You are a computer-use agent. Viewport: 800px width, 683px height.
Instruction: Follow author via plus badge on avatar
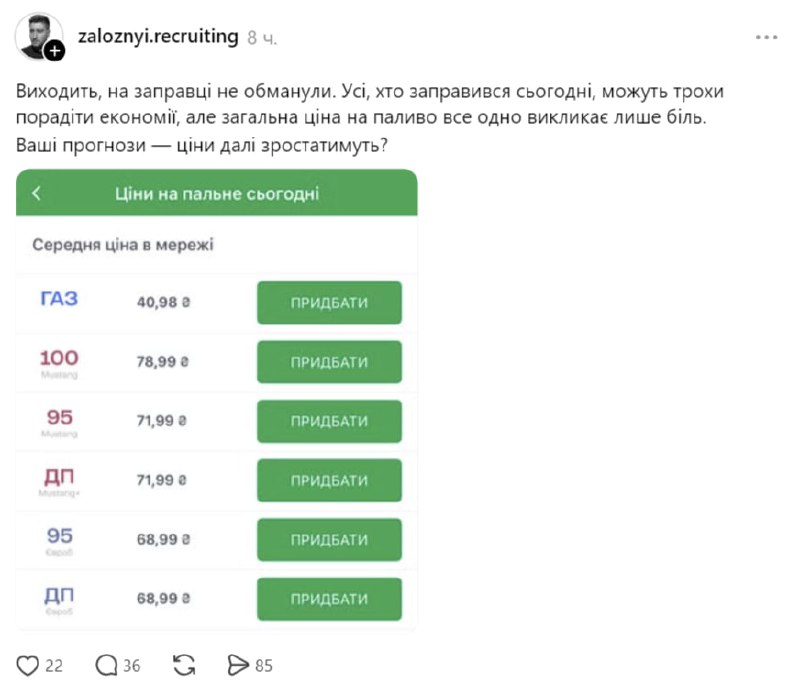click(55, 50)
